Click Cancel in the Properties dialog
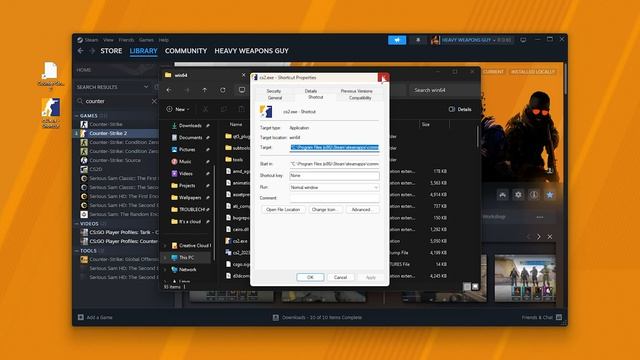The height and width of the screenshot is (360, 640). (x=340, y=277)
